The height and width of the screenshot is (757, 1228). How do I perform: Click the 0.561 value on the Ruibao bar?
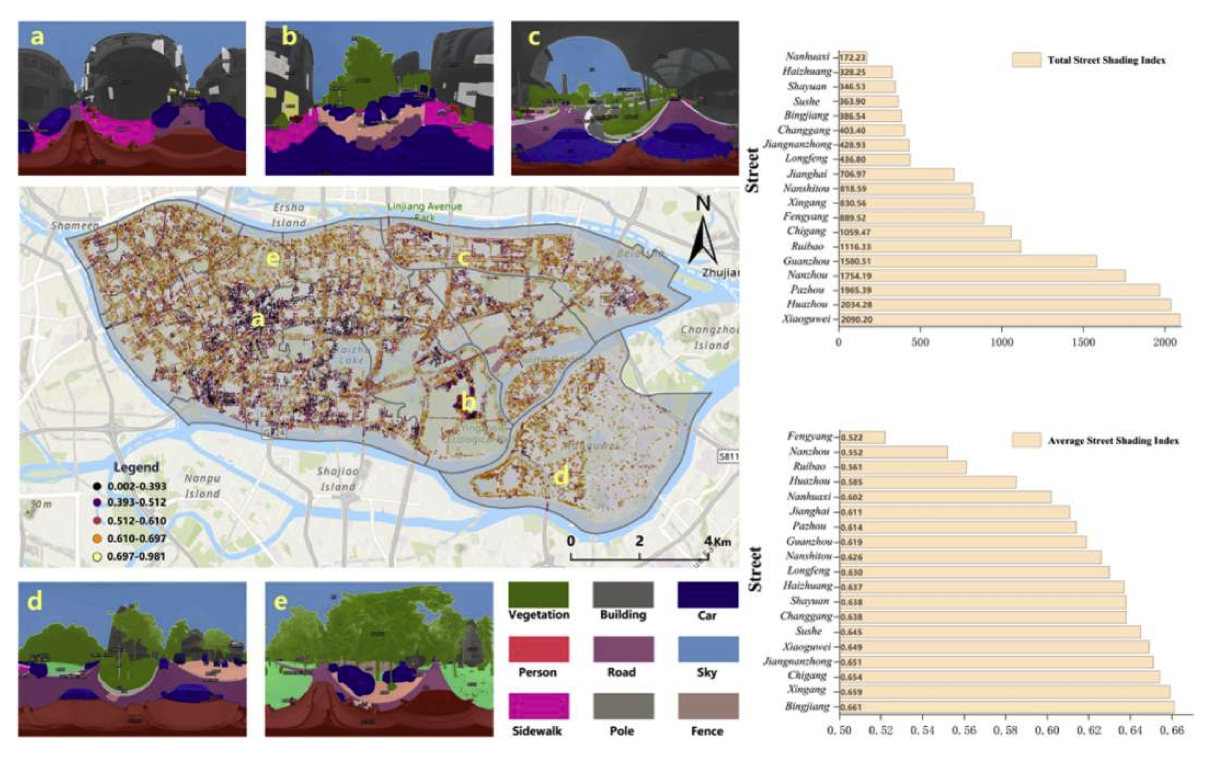coord(852,467)
